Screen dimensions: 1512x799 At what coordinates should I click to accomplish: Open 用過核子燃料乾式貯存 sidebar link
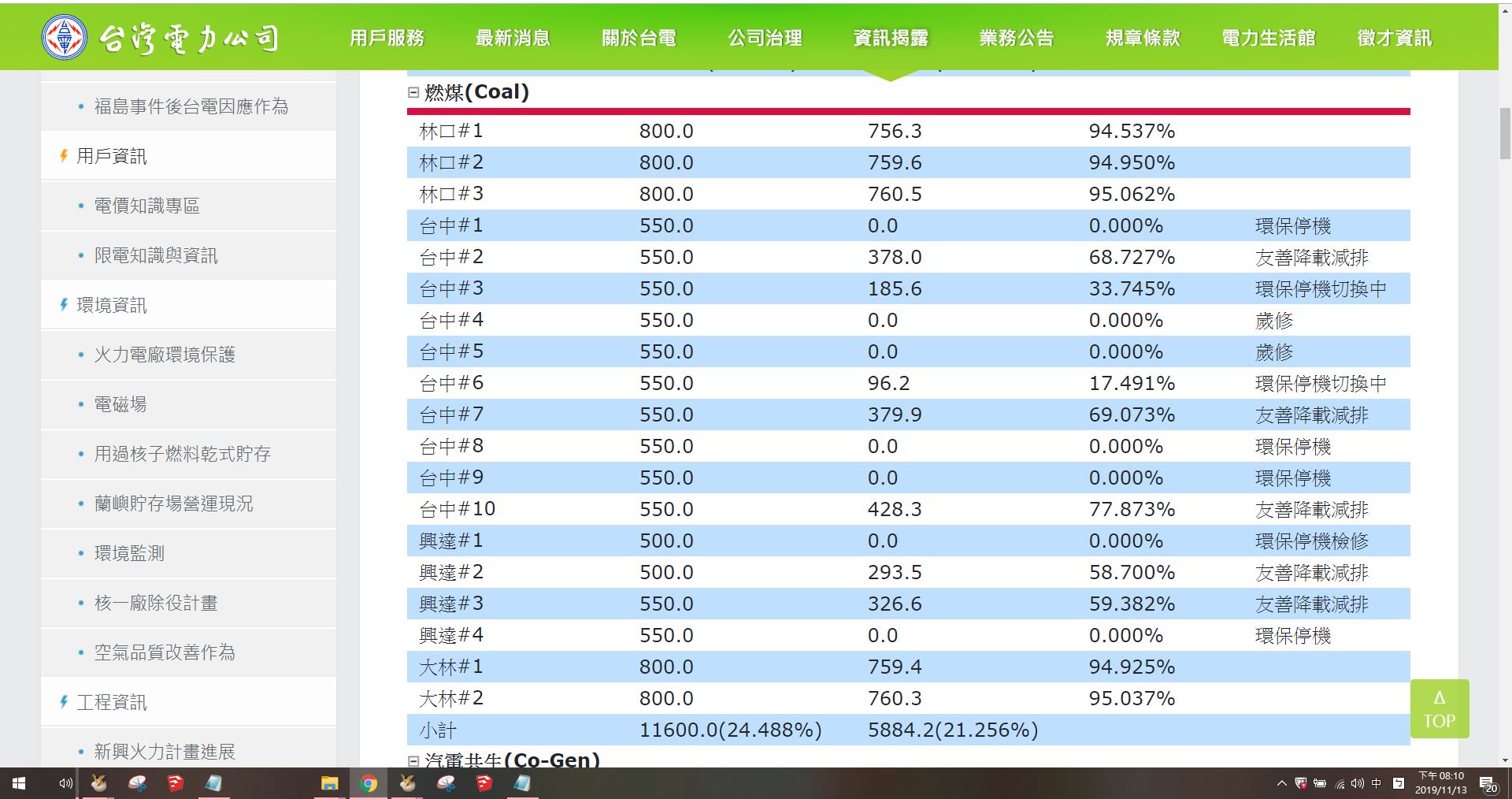pos(182,454)
